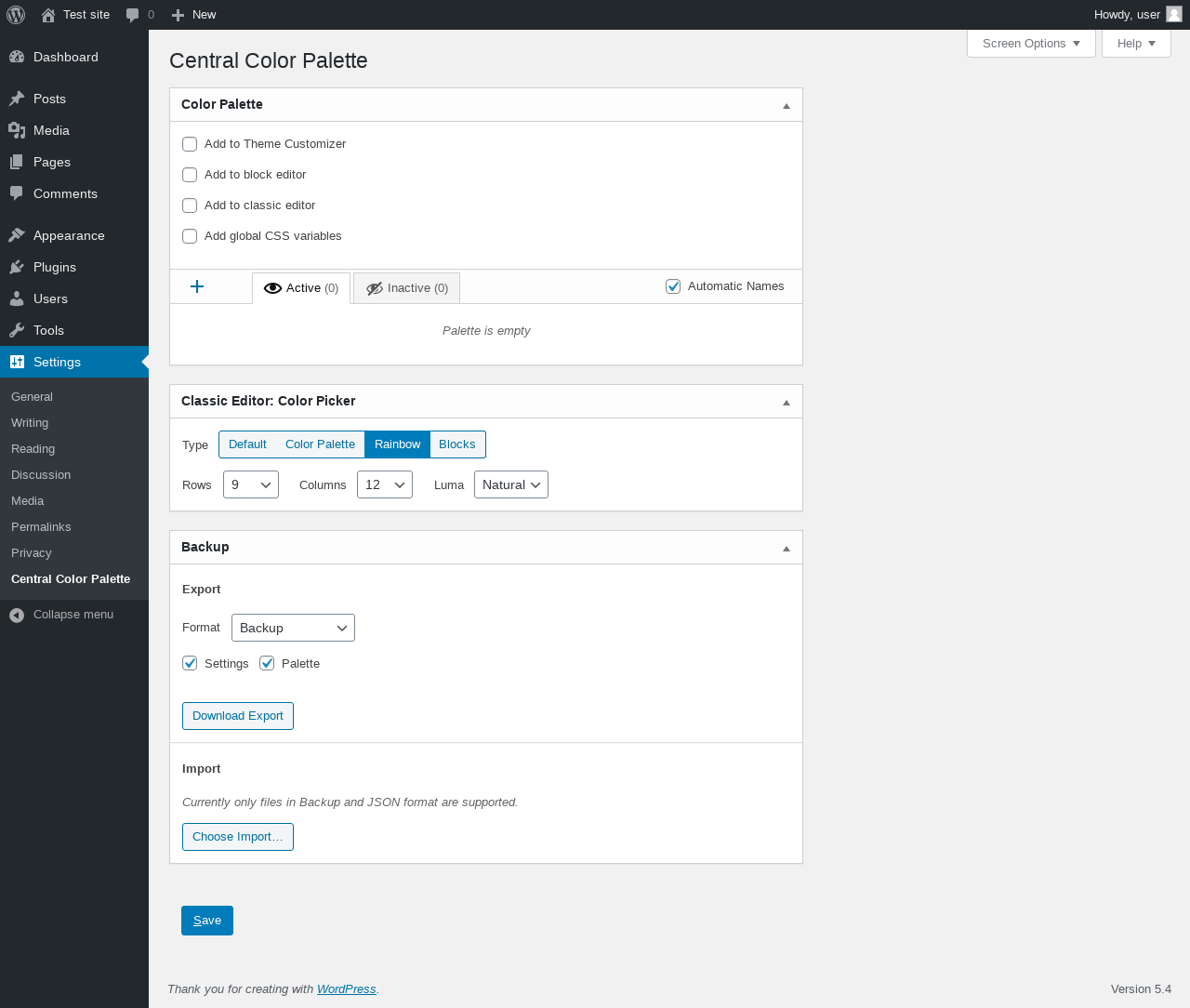
Task: Open General settings submenu
Action: point(32,397)
